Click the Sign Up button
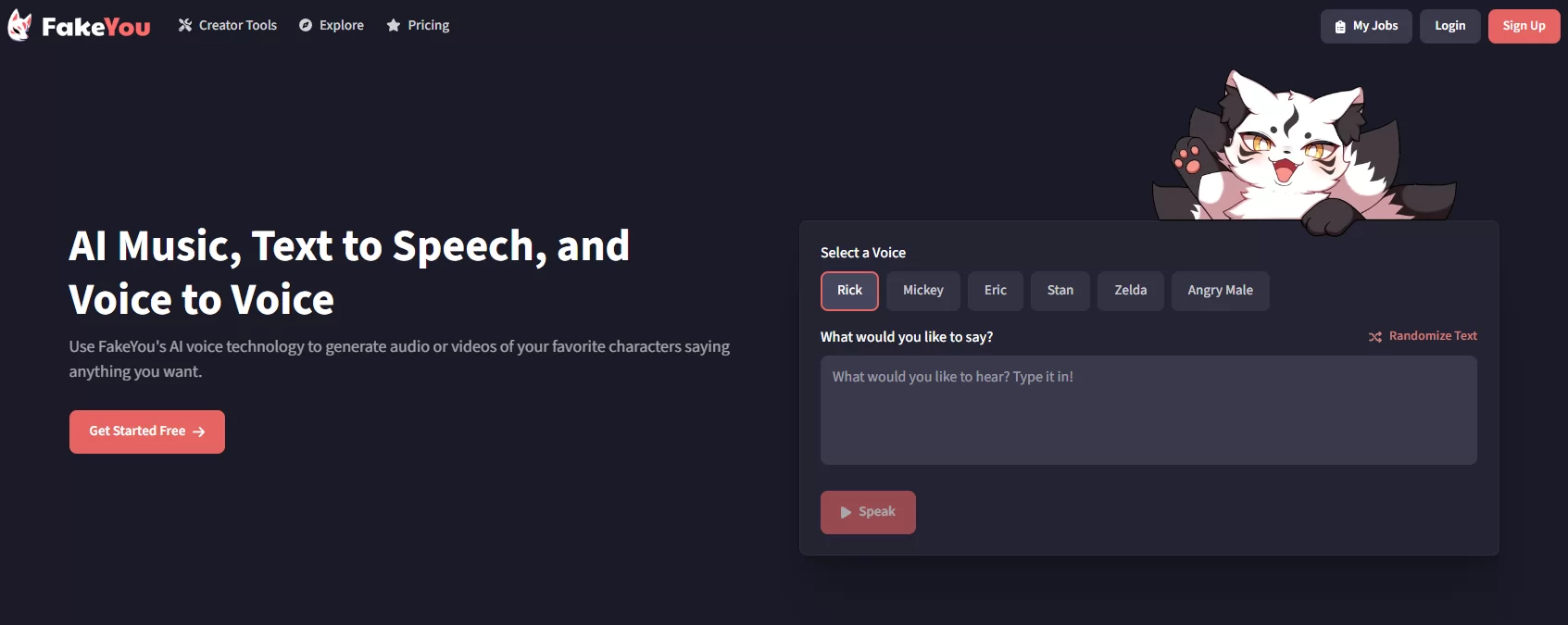The height and width of the screenshot is (625, 1568). click(1524, 26)
